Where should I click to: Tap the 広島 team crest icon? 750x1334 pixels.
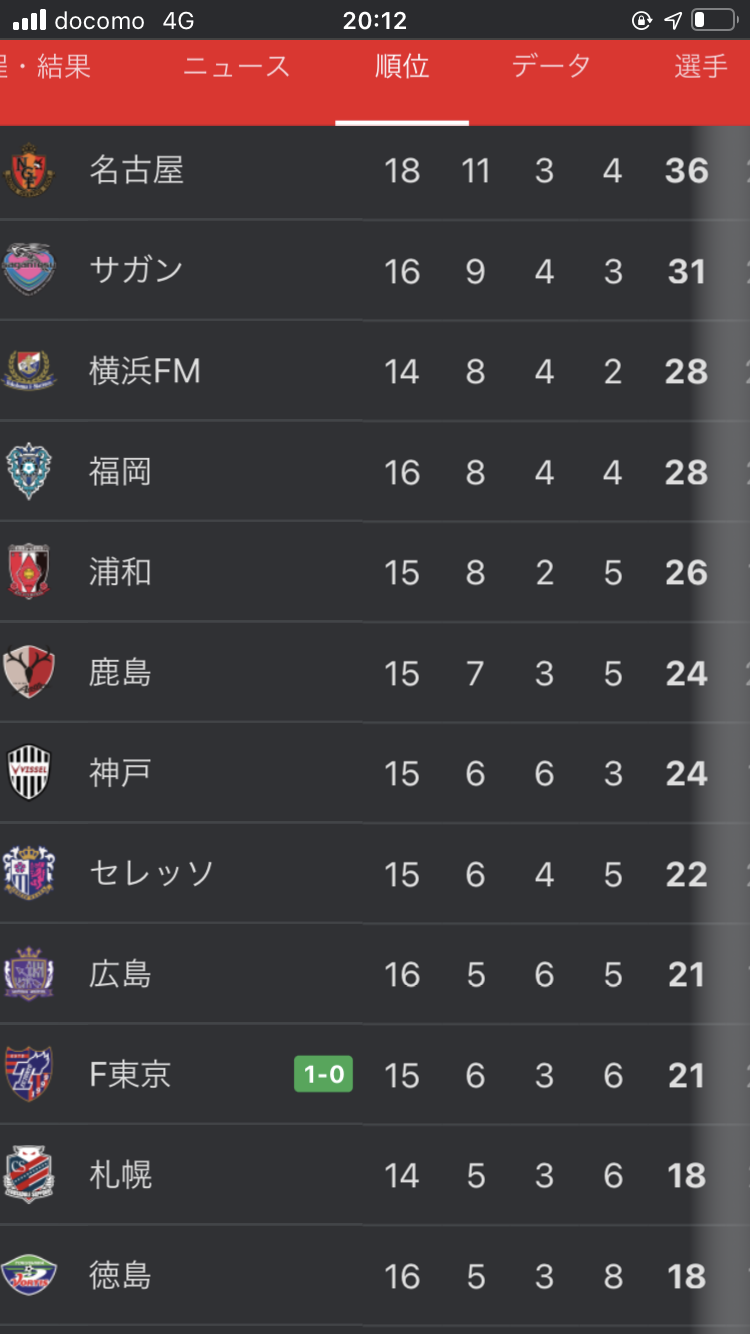tap(28, 974)
